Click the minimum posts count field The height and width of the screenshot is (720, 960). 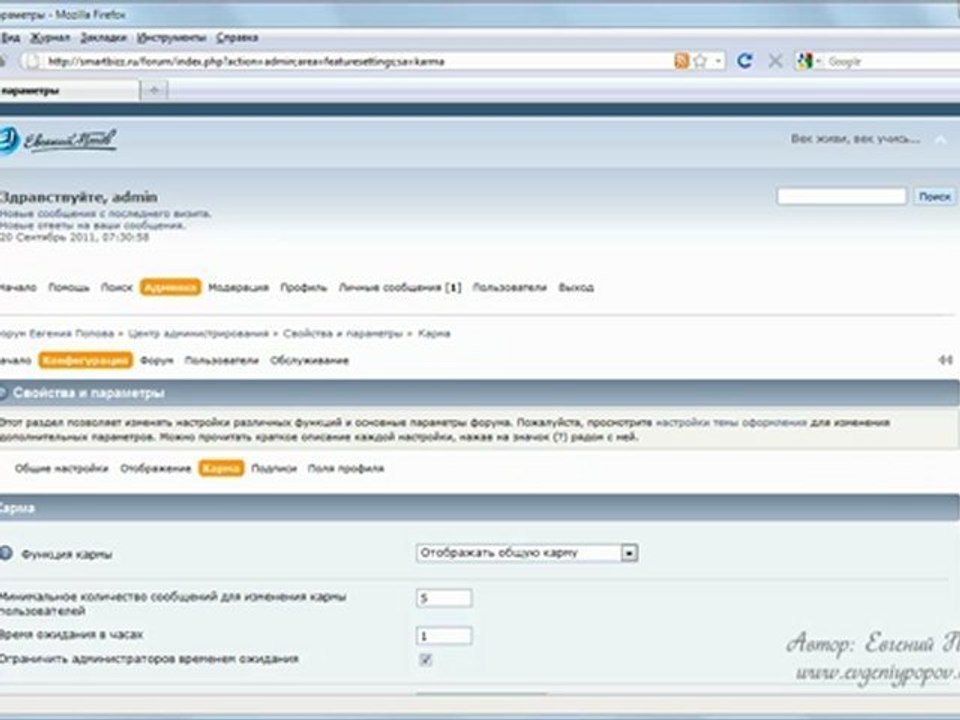[x=444, y=598]
